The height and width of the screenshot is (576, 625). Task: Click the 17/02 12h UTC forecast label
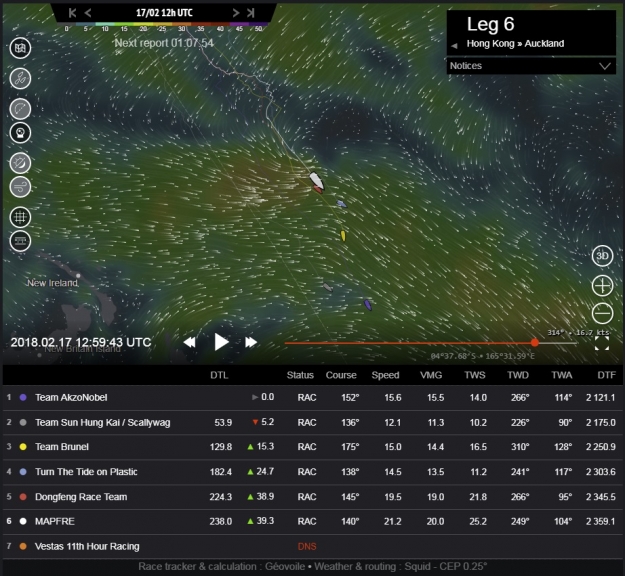click(x=164, y=13)
